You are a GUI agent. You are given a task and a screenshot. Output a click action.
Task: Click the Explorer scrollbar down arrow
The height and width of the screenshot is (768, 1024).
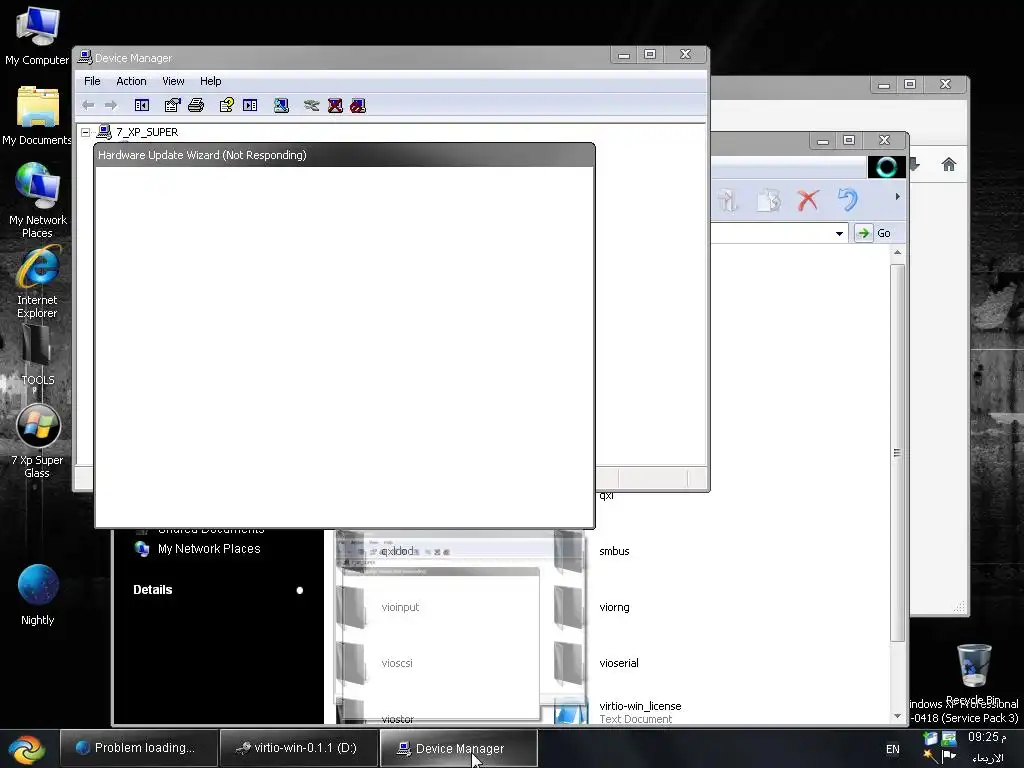coord(897,716)
